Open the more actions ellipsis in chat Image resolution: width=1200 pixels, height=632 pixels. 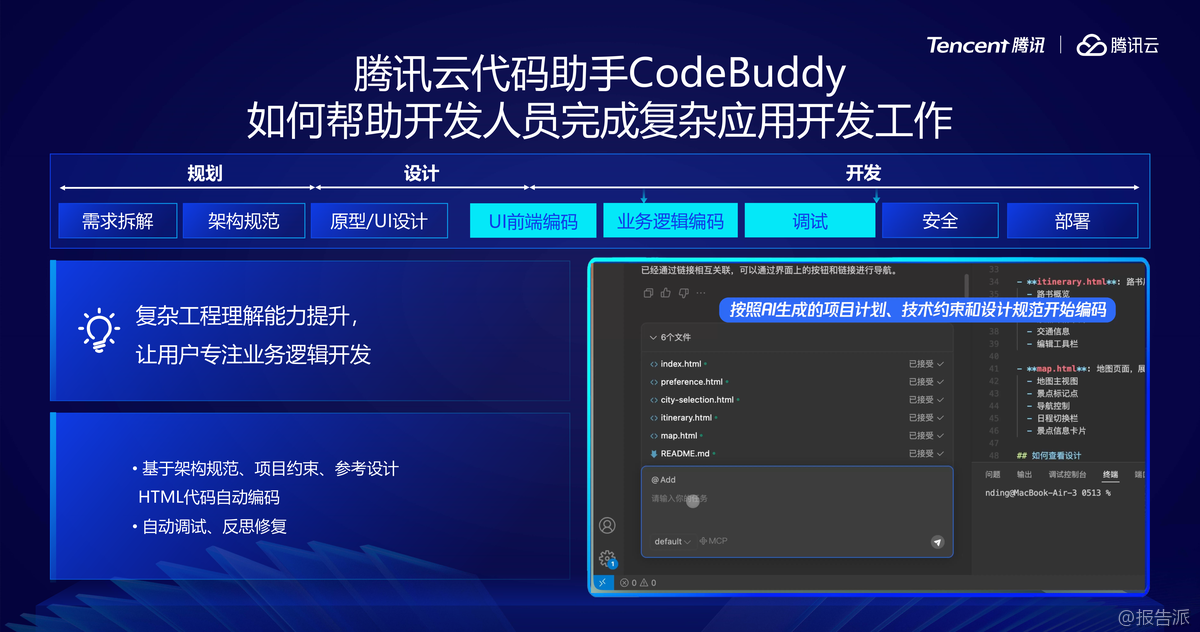[x=702, y=293]
